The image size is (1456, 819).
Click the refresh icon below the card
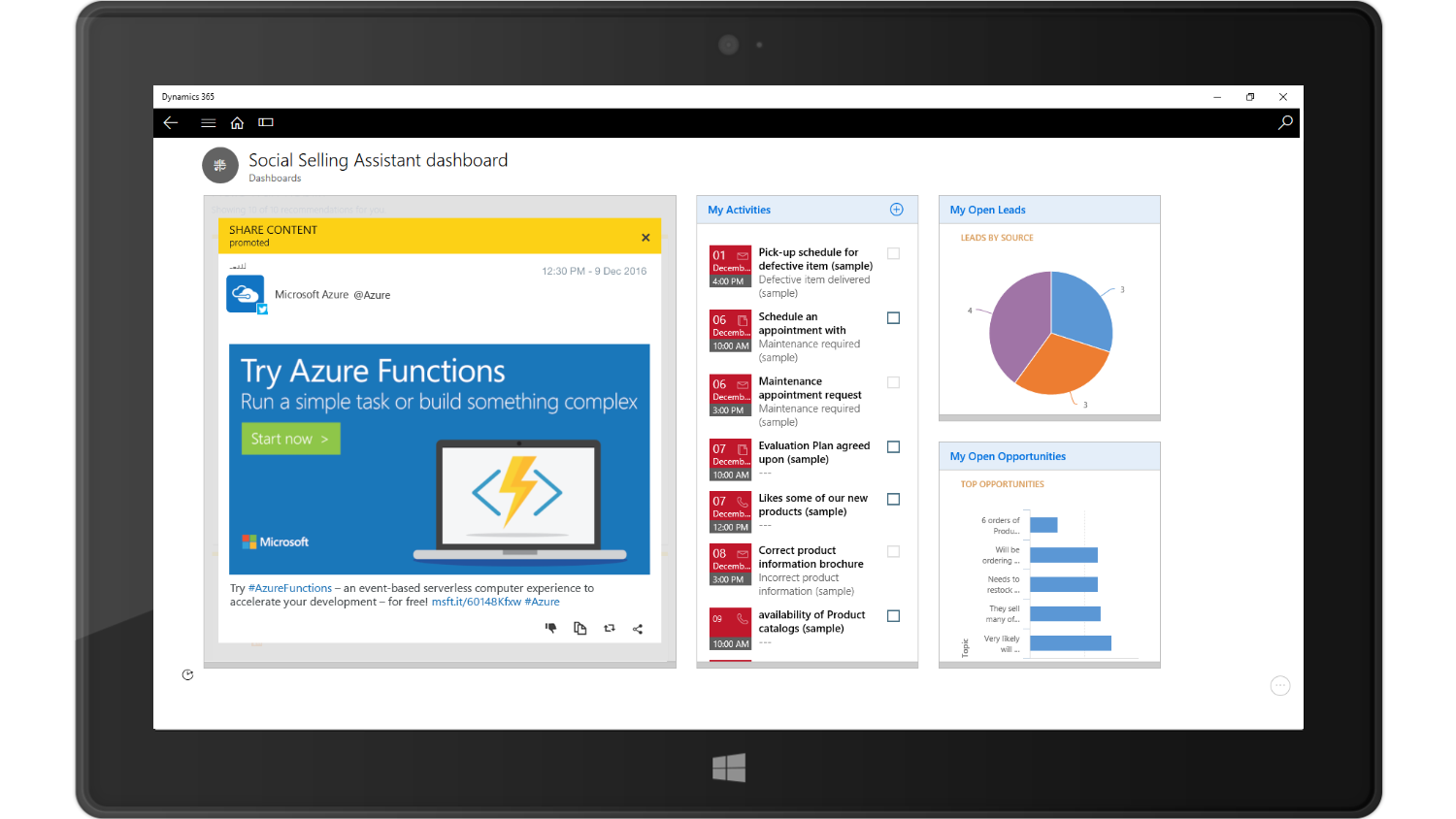(187, 674)
